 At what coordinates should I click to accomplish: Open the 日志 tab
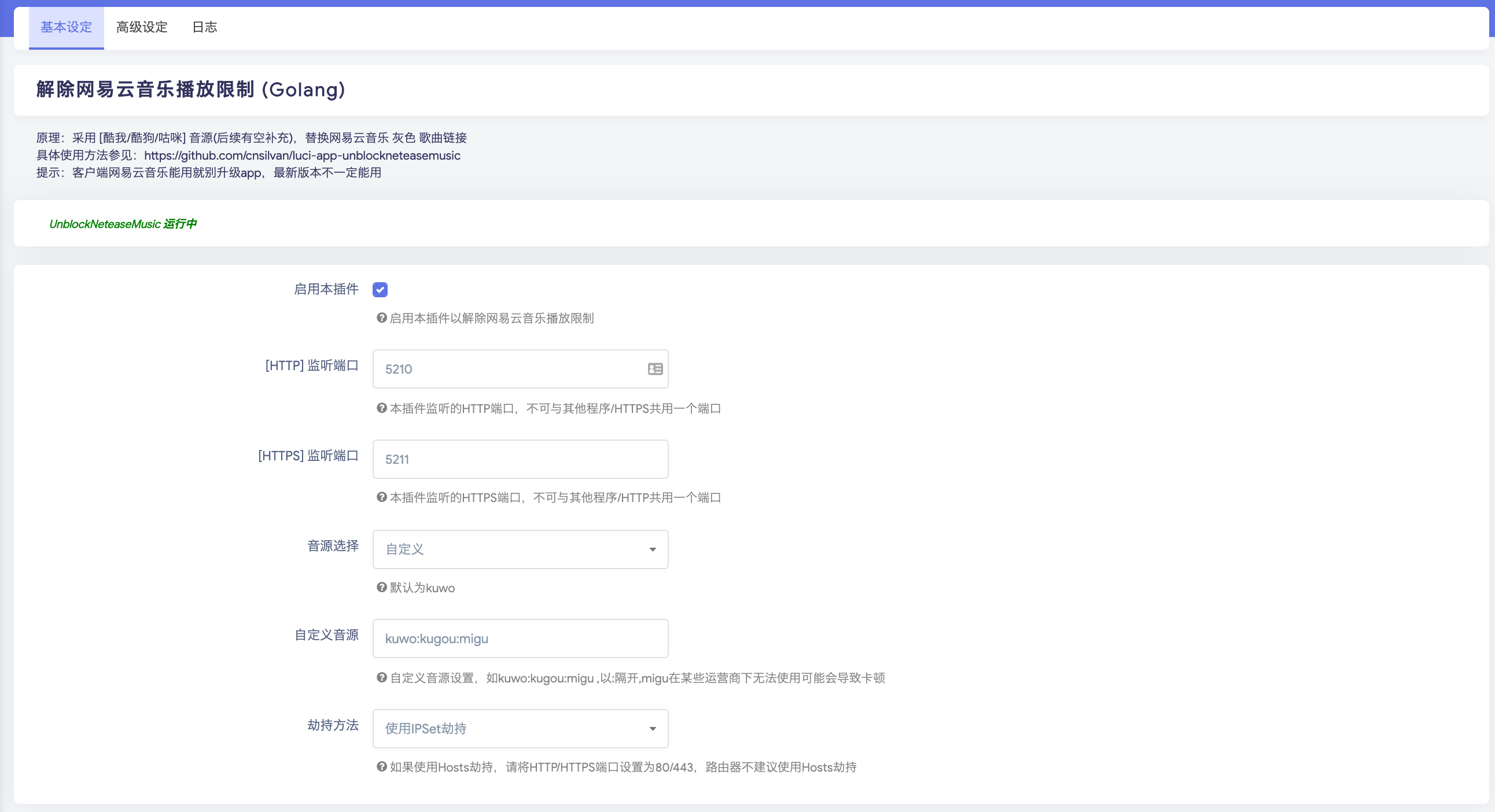pos(204,27)
